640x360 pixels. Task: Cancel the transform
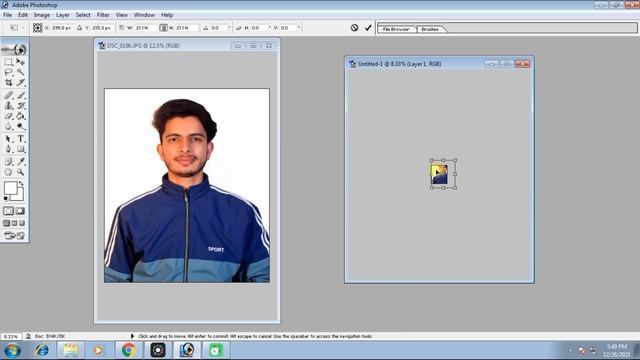[354, 28]
